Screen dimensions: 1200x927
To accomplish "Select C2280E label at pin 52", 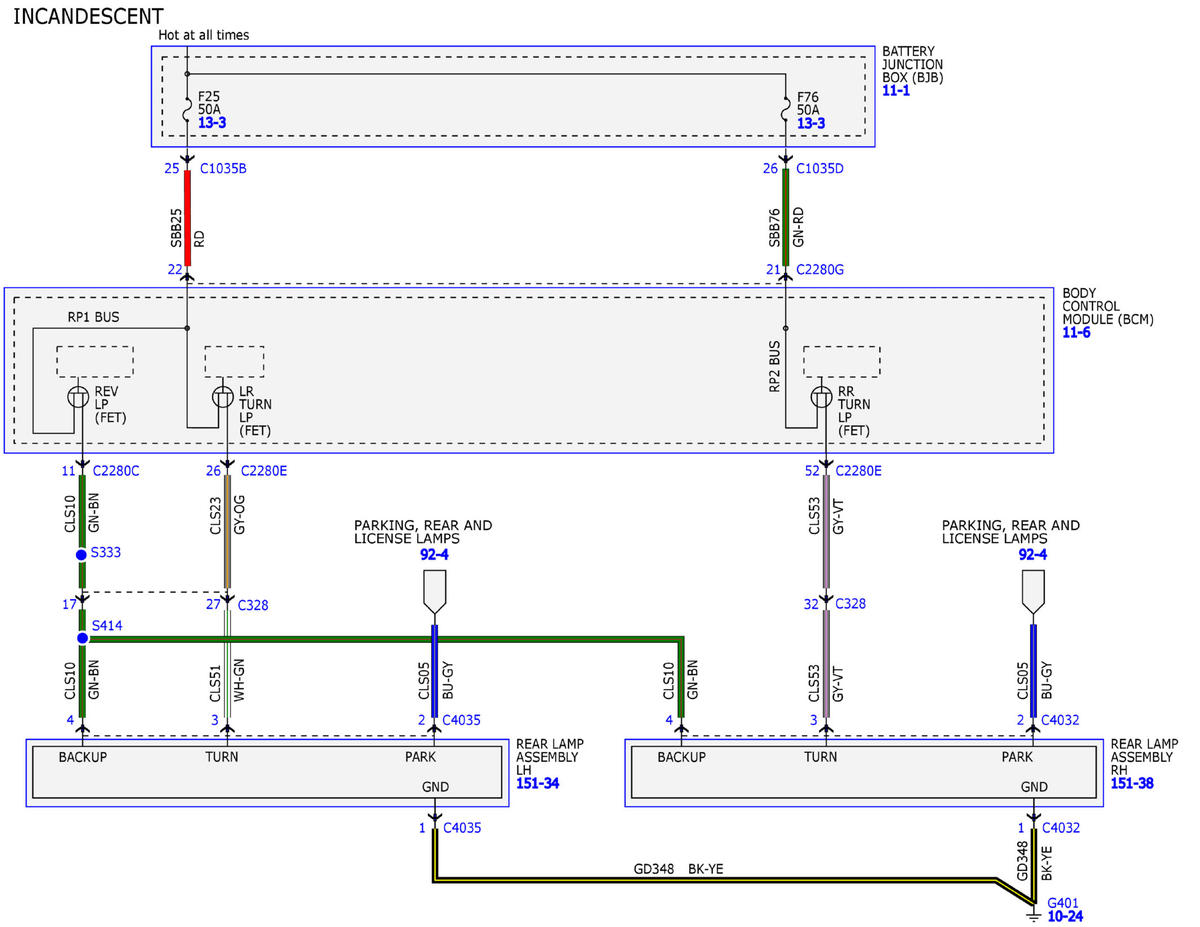I will [858, 470].
